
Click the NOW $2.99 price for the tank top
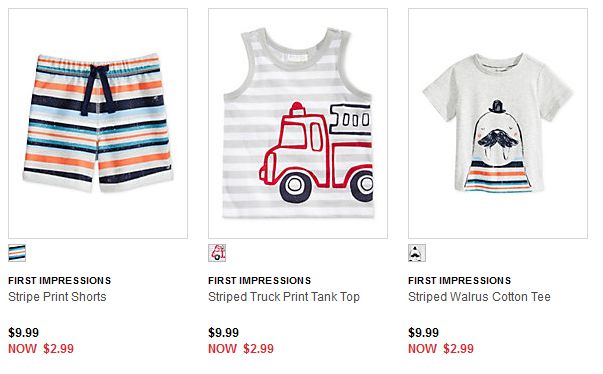241,349
